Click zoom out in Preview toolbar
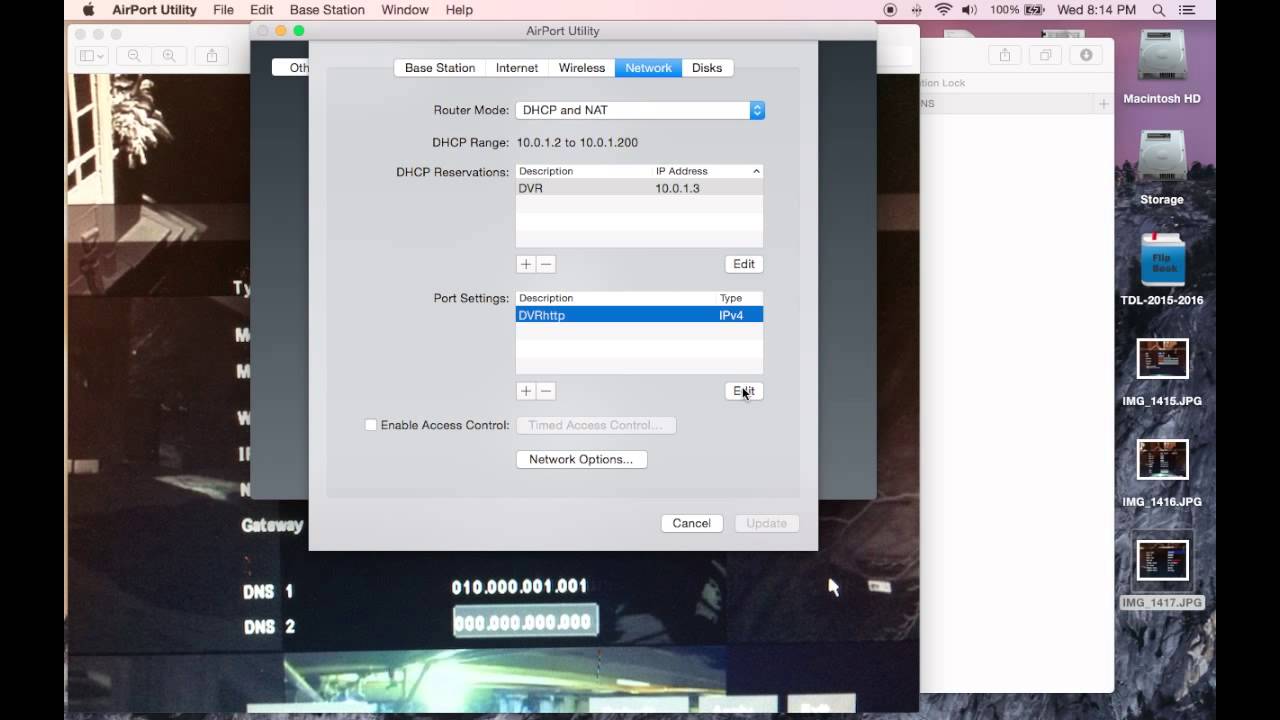This screenshot has width=1280, height=720. tap(134, 56)
